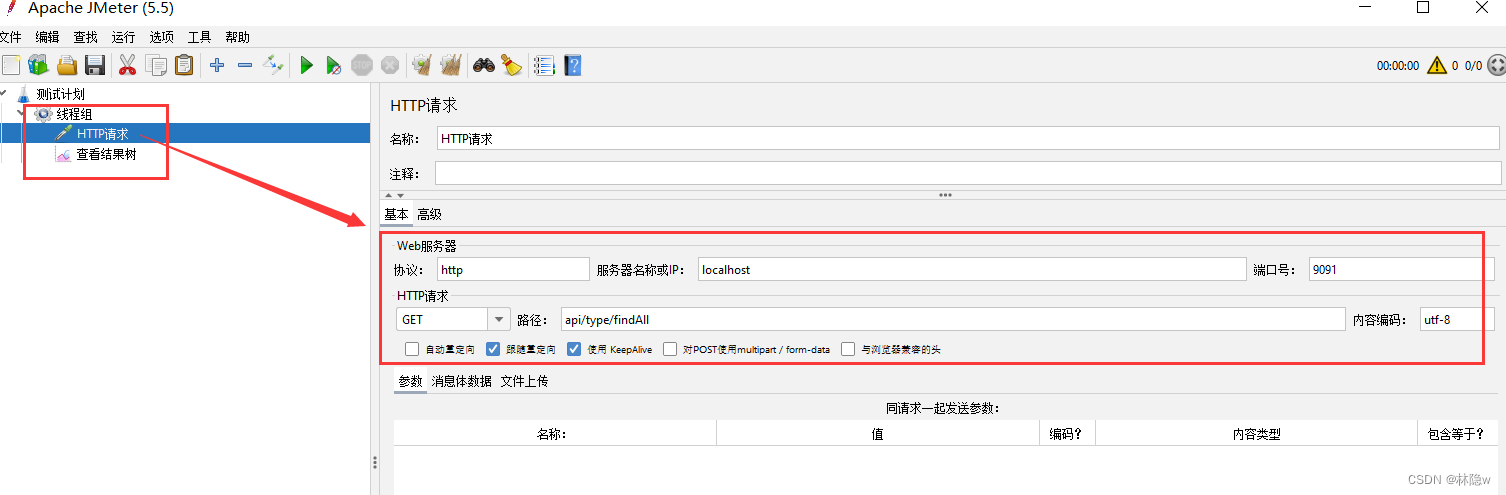Toggle enabled state of element

point(273,65)
